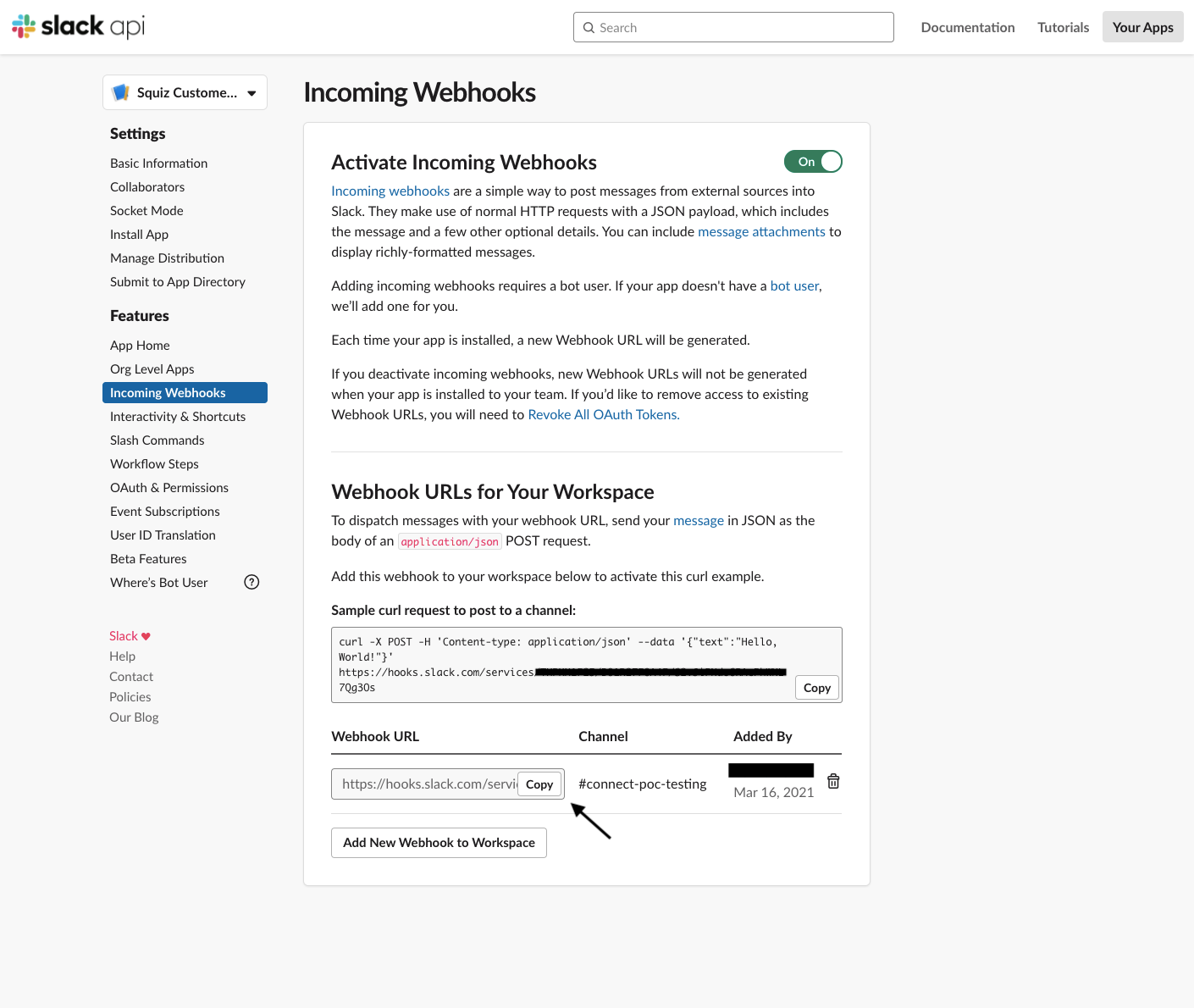Follow the bot user link
This screenshot has width=1194, height=1008.
pos(794,286)
